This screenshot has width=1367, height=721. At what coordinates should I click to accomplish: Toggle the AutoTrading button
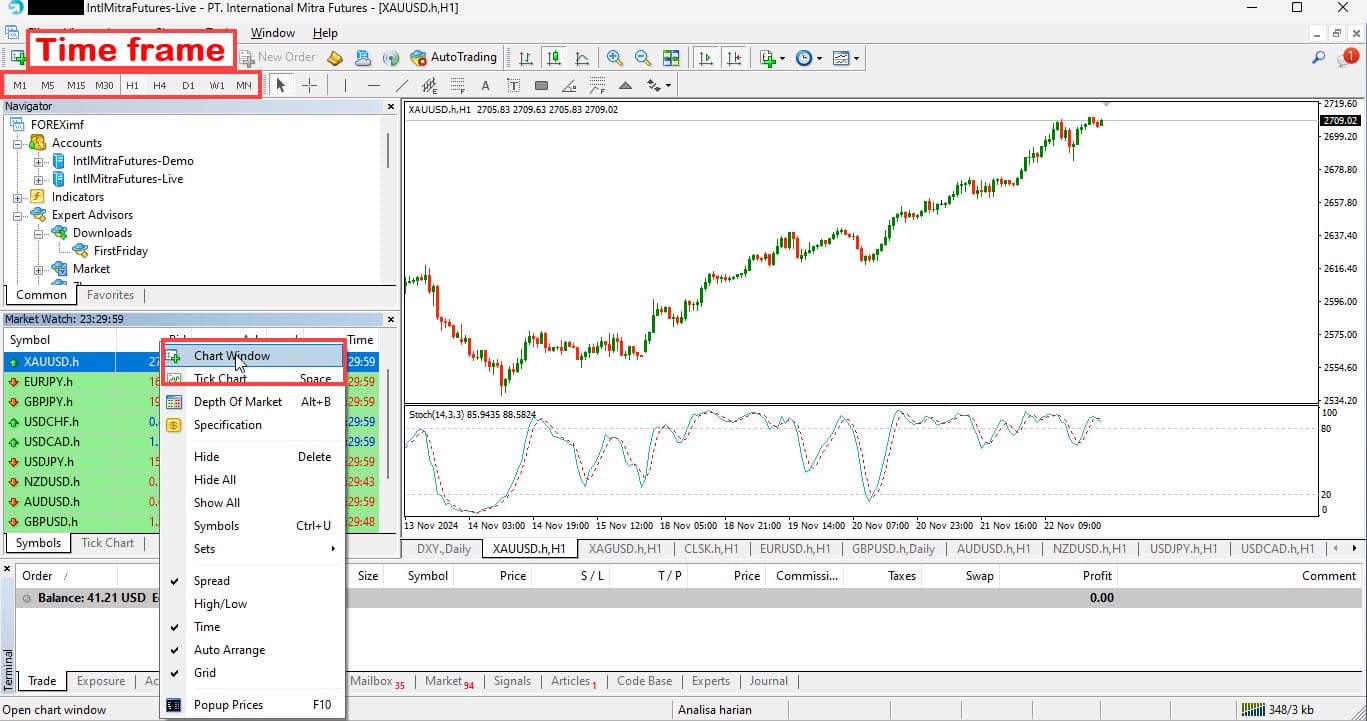click(454, 58)
